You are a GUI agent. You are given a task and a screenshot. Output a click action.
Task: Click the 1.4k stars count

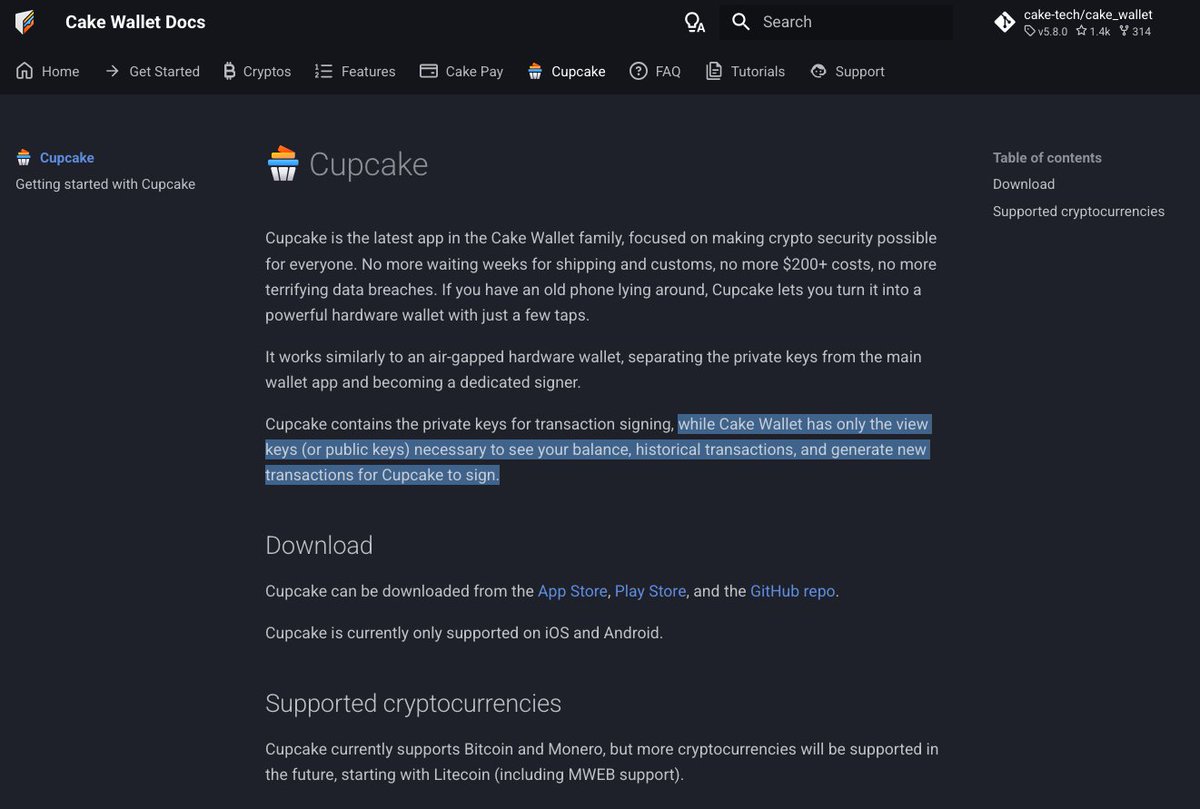click(x=1093, y=31)
